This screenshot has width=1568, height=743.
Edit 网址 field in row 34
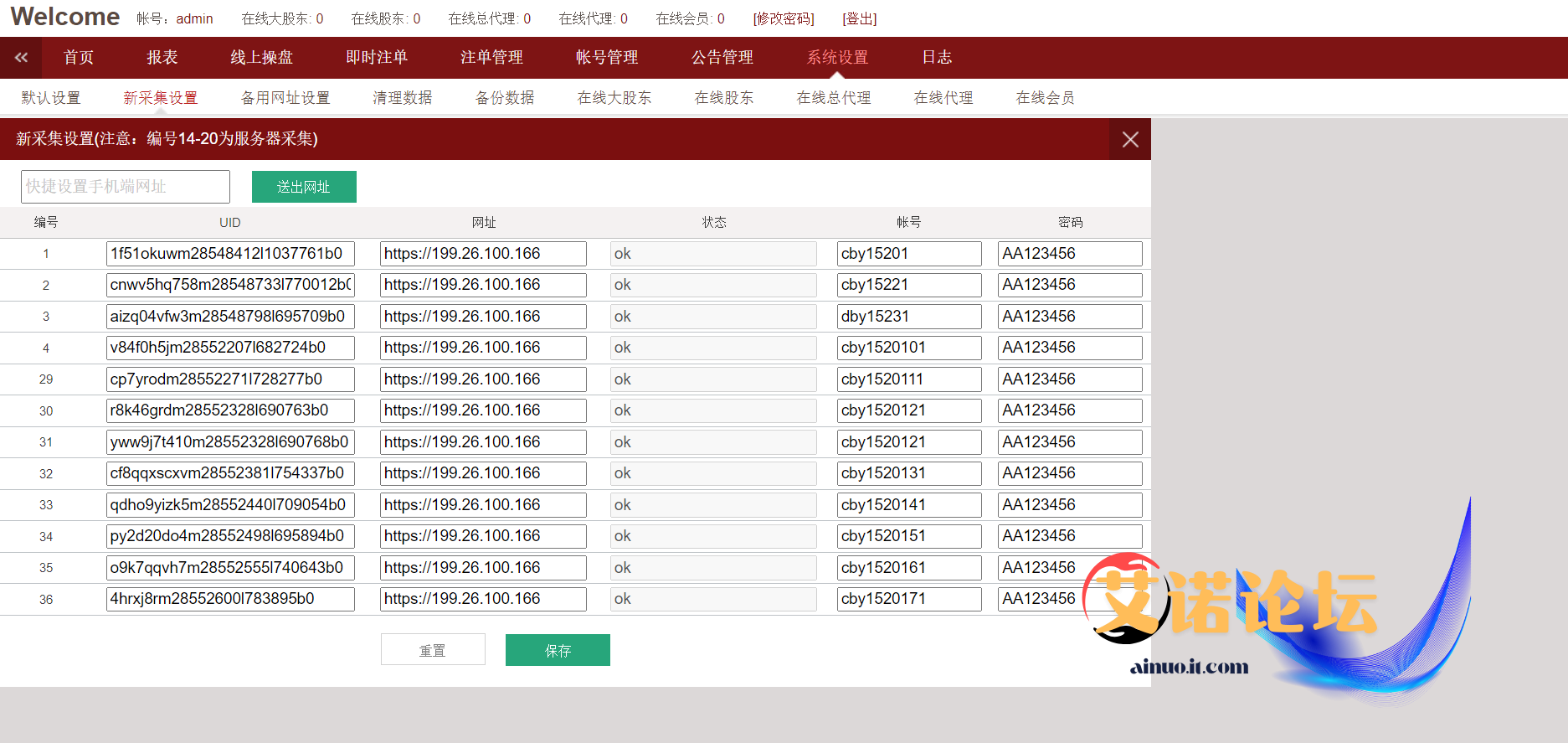[x=483, y=536]
